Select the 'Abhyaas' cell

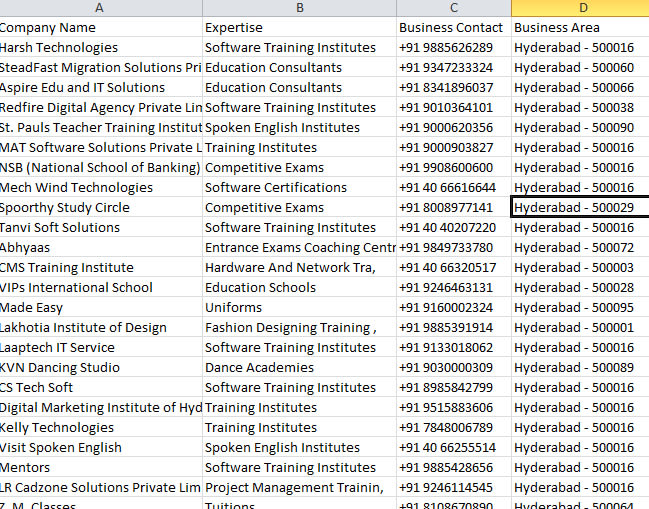click(101, 247)
